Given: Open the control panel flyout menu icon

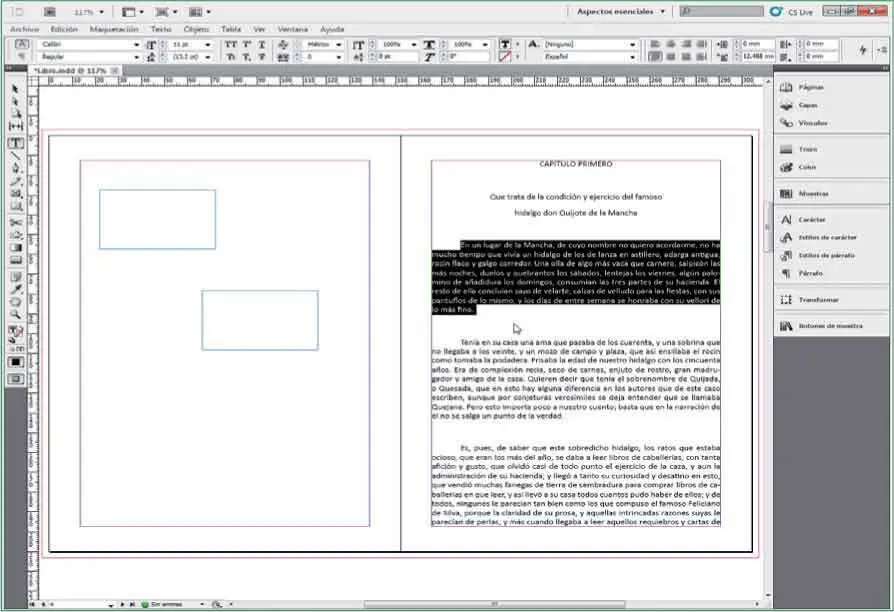Looking at the screenshot, I should pyautogui.click(x=883, y=50).
